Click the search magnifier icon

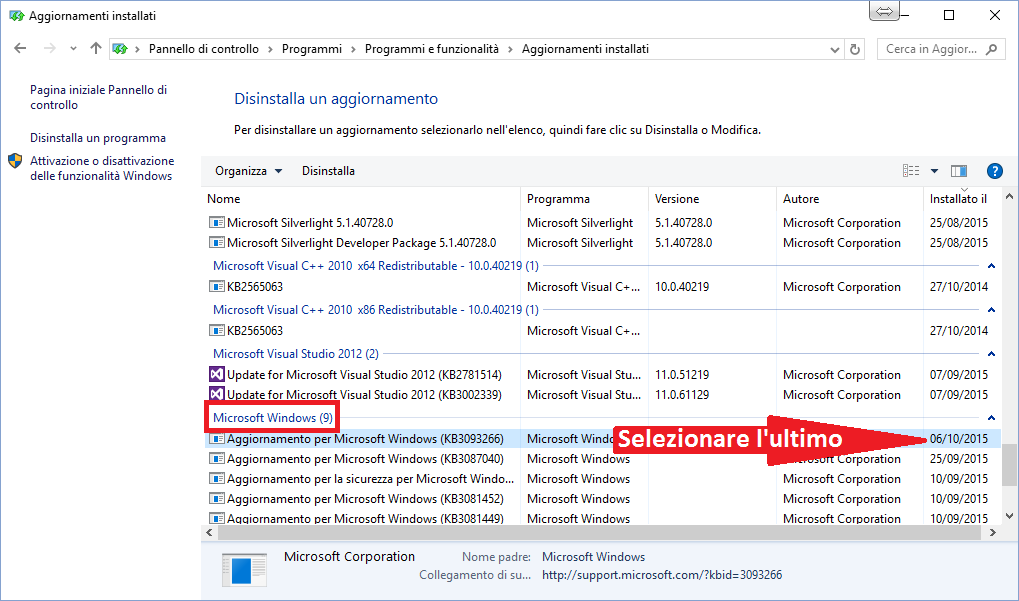[x=990, y=48]
